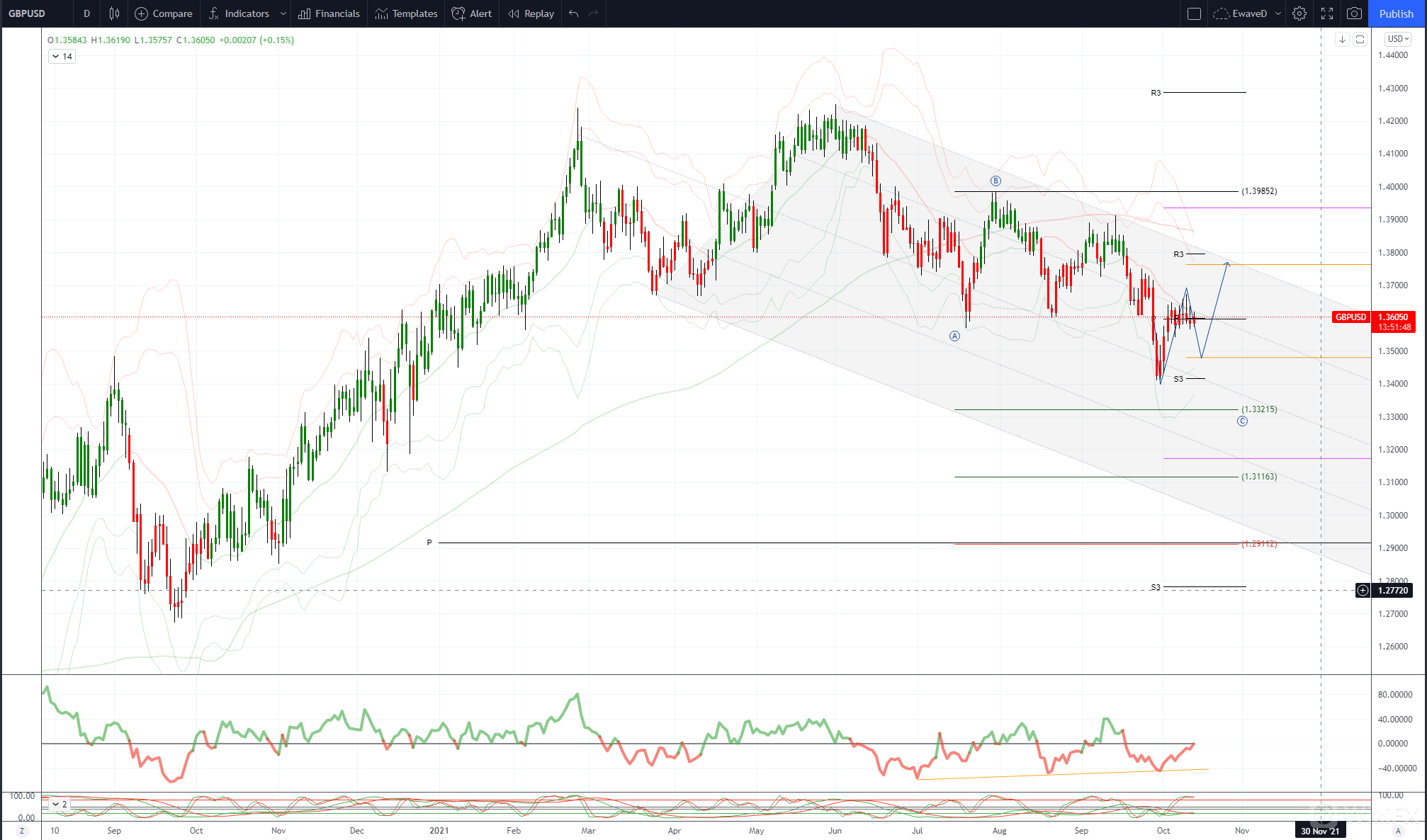Viewport: 1427px width, 840px height.
Task: Toggle auto scale 'A' button
Action: tap(1398, 831)
